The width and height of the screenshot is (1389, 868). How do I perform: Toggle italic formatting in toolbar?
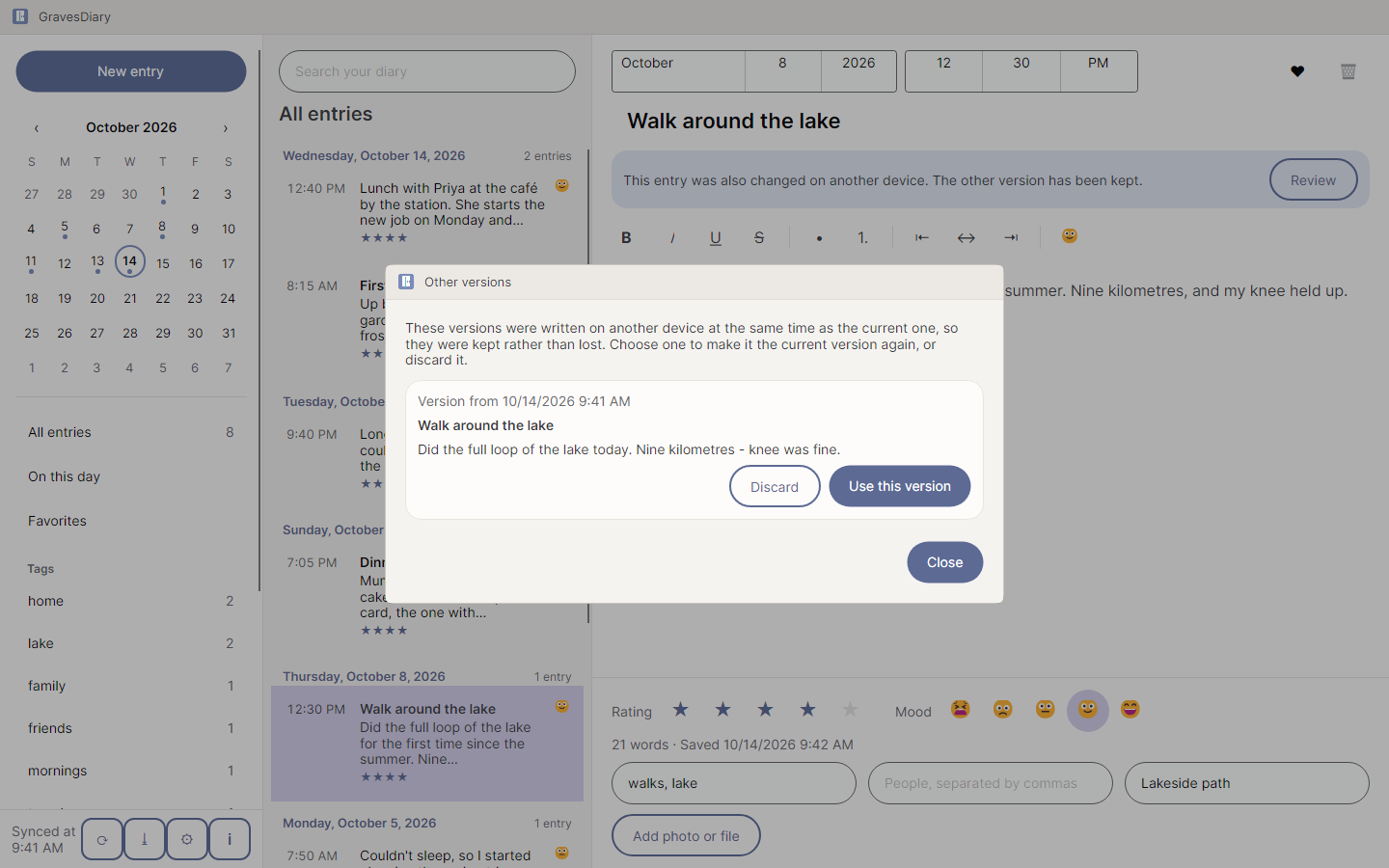(672, 237)
